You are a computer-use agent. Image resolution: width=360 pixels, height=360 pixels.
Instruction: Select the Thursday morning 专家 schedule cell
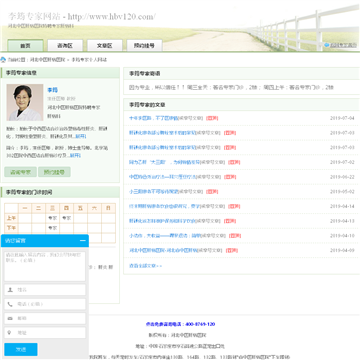tap(66, 218)
